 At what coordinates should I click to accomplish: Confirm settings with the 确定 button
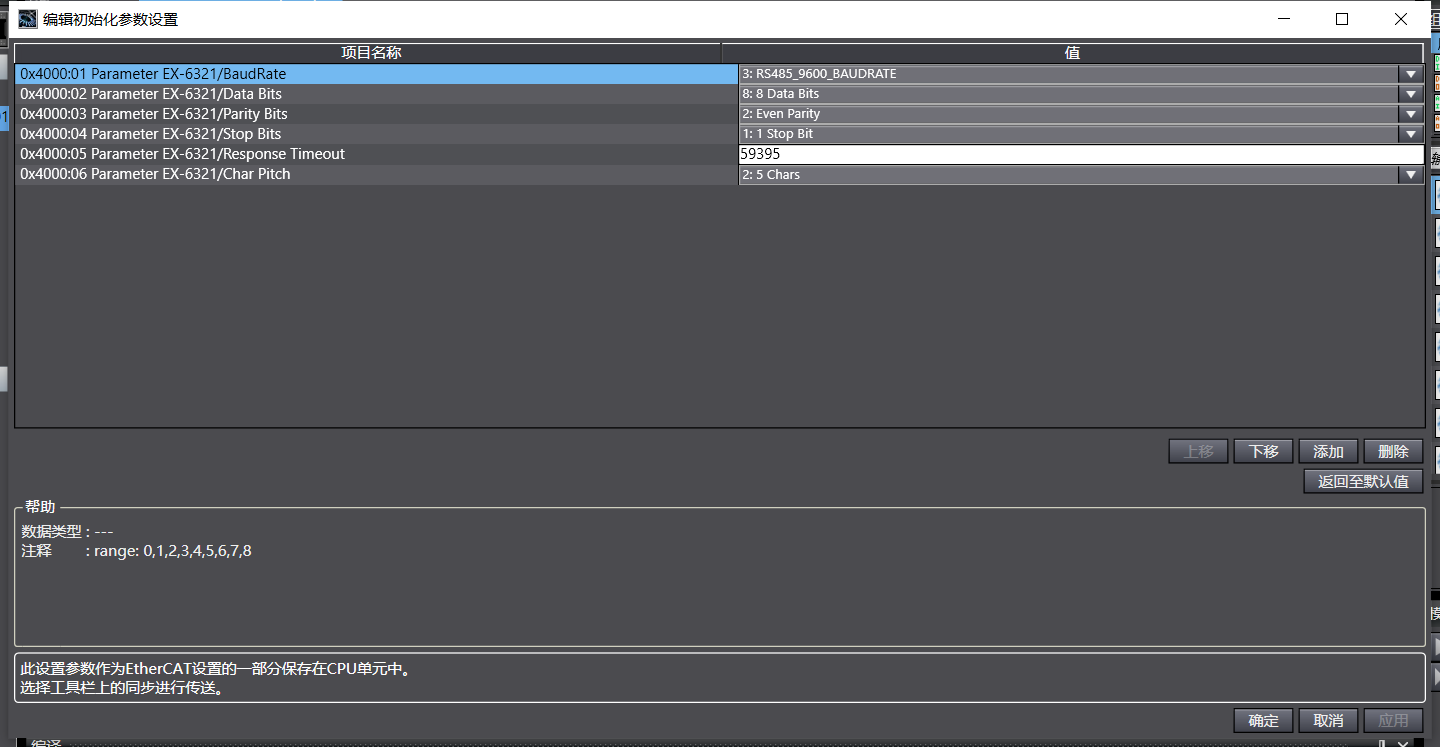(x=1263, y=720)
